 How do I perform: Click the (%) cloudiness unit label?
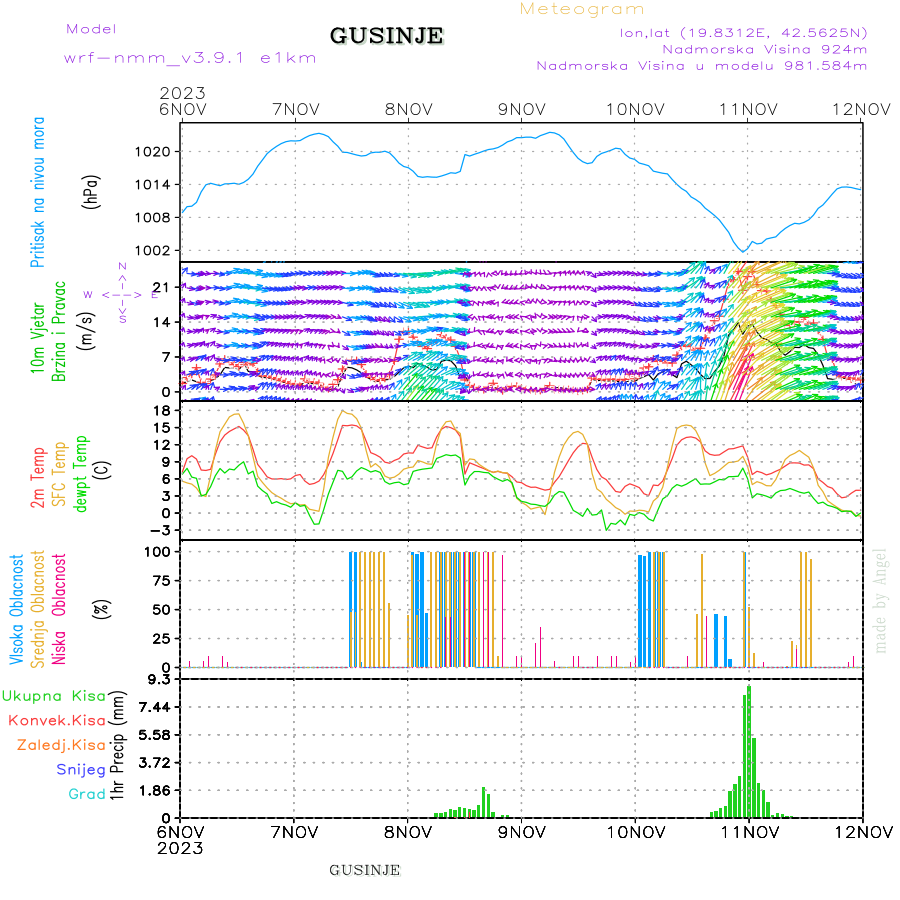point(102,609)
